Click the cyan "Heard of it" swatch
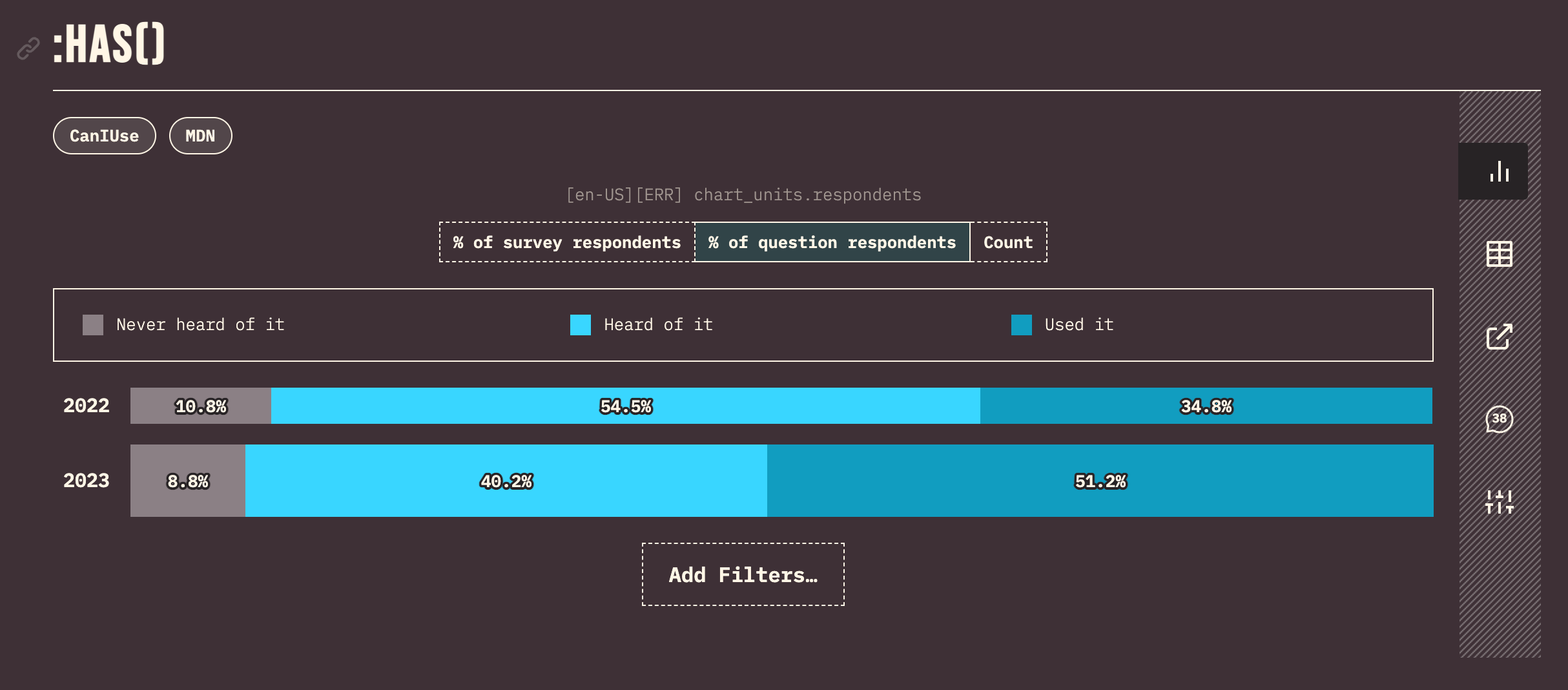The height and width of the screenshot is (690, 1568). point(580,325)
